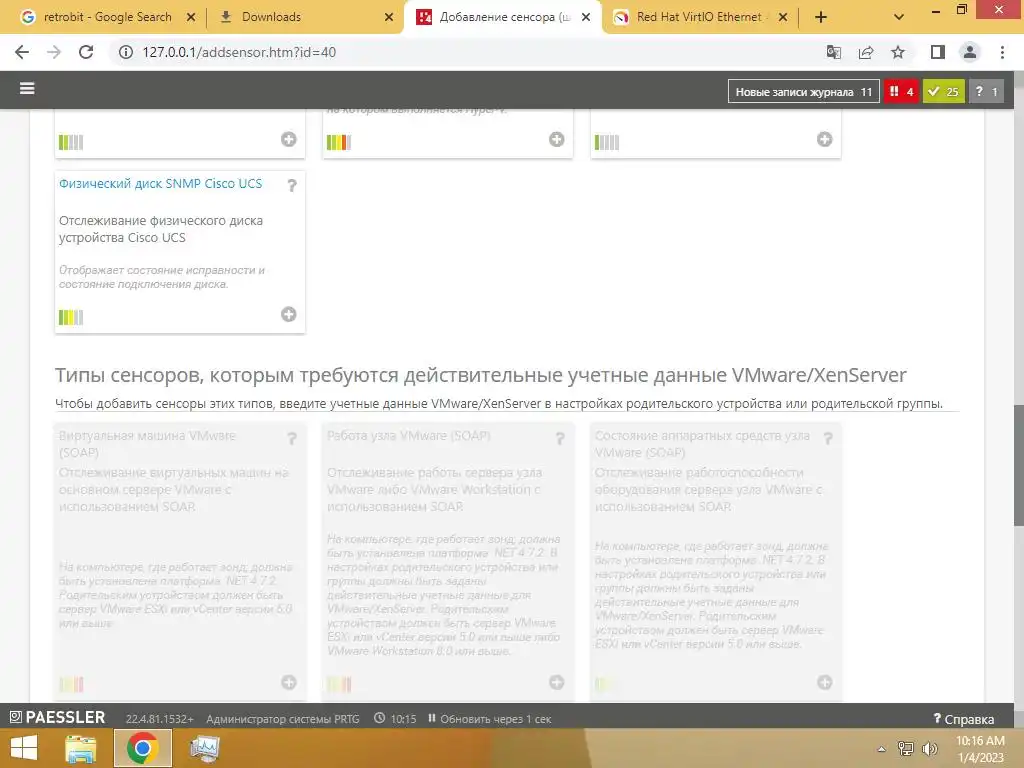Show the 4 red alarm sensors
Image resolution: width=1024 pixels, height=768 pixels.
(x=902, y=91)
